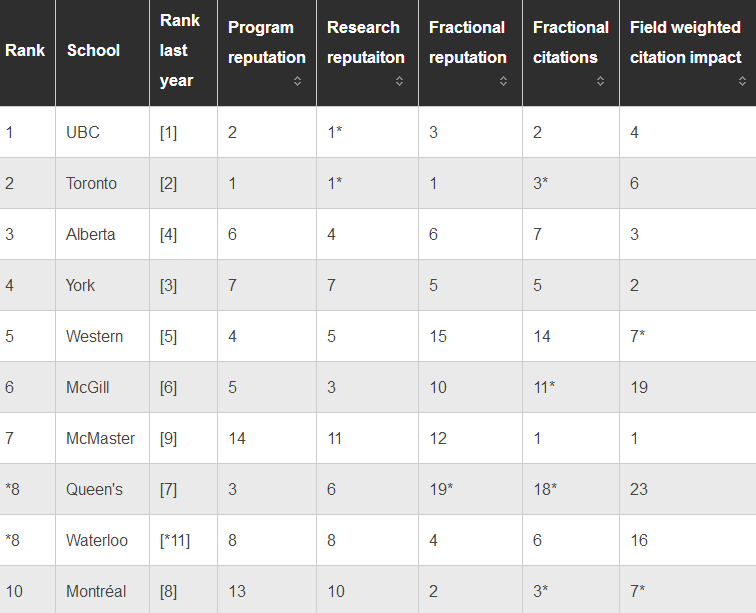756x613 pixels.
Task: Sort by Fractional citations arrows icon
Action: 600,81
